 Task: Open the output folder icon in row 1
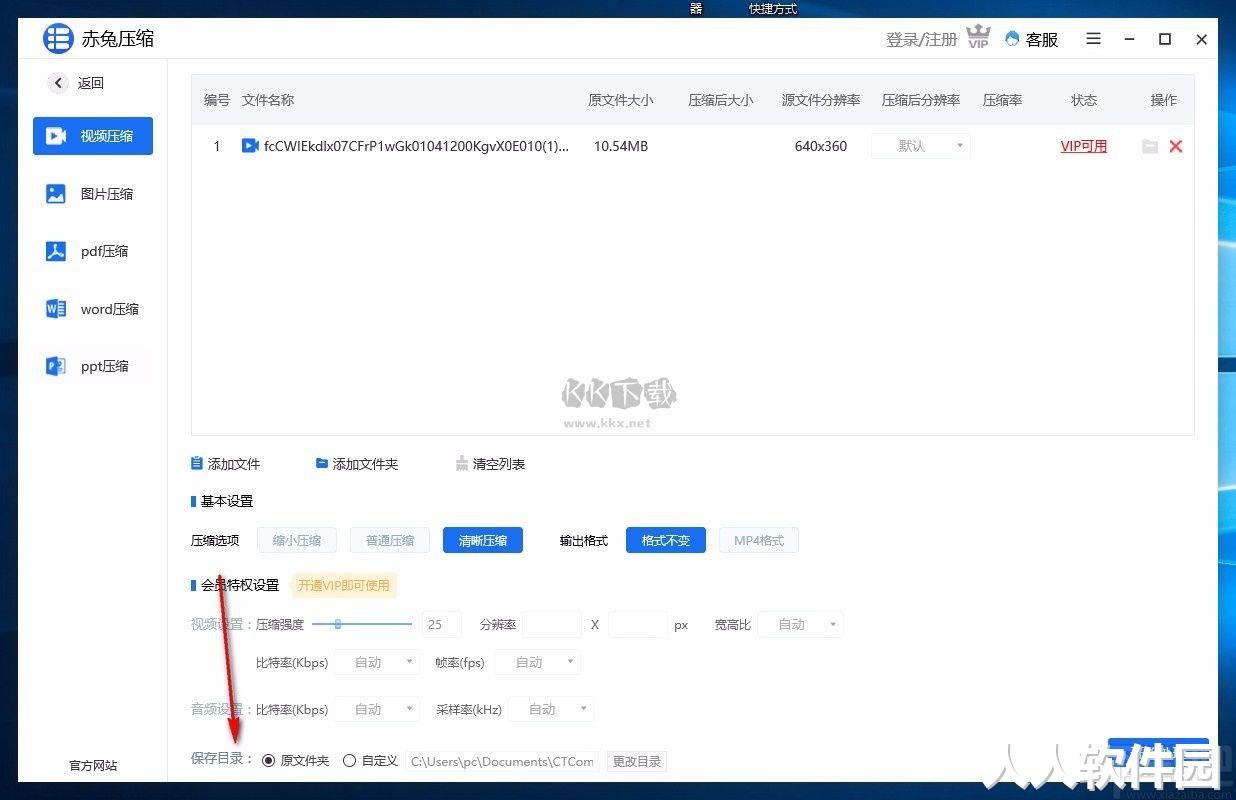tap(1150, 146)
